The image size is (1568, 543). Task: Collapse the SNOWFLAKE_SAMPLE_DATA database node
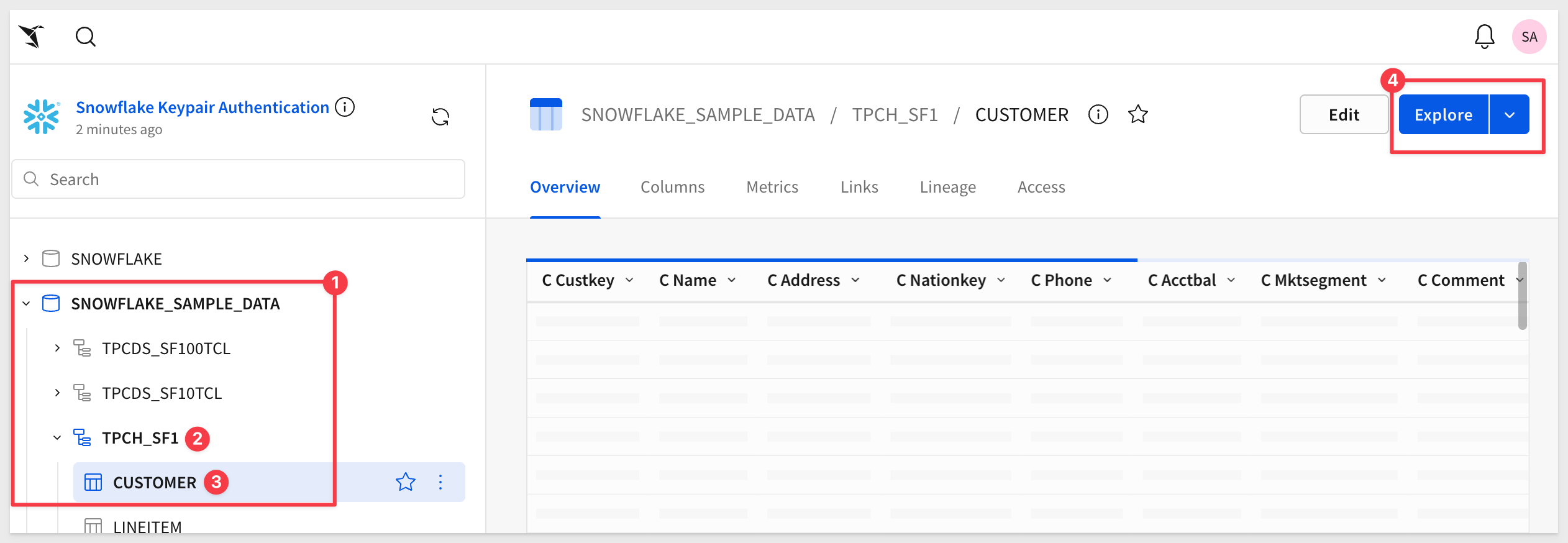click(26, 303)
